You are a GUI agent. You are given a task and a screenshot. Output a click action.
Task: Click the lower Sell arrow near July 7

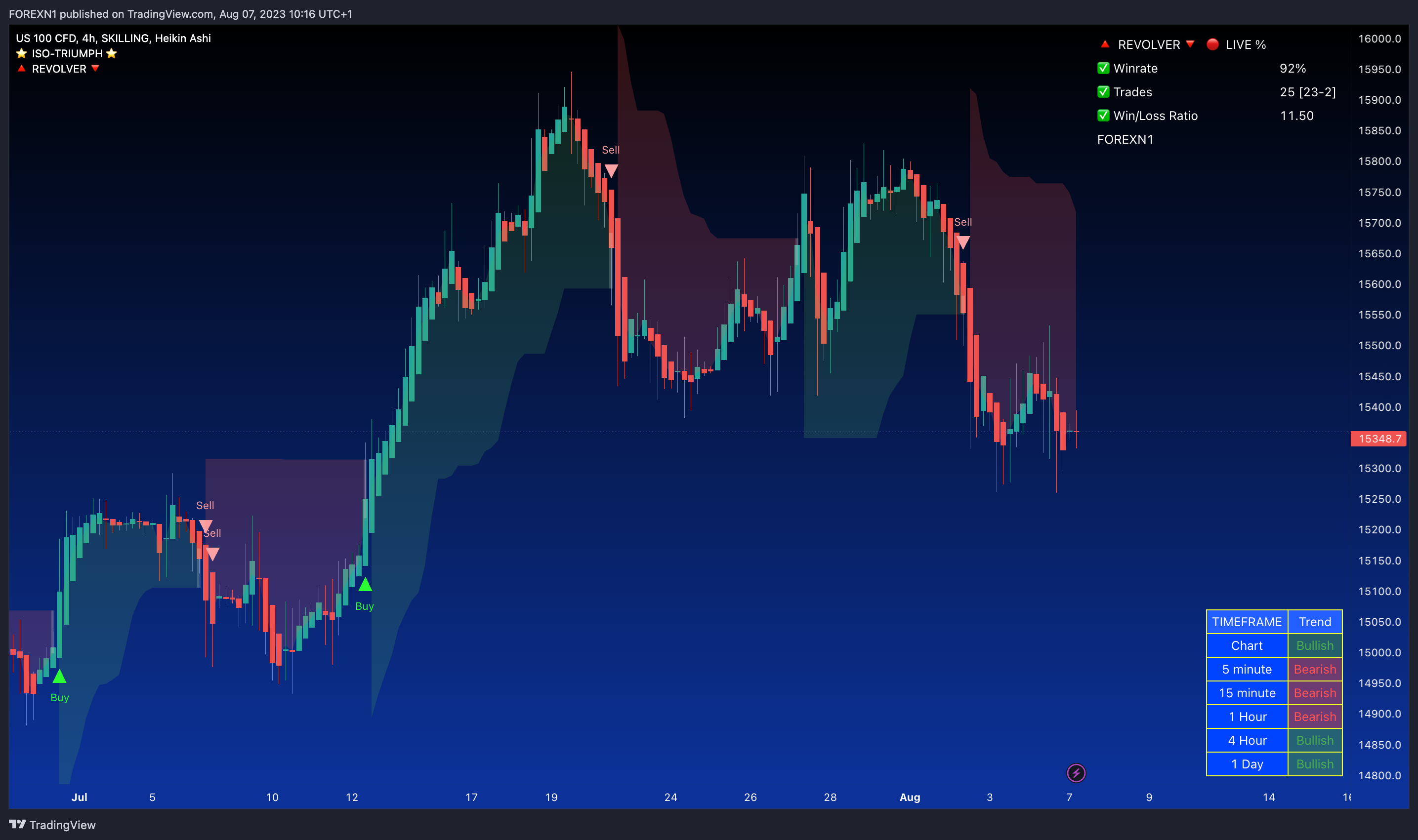[x=212, y=554]
